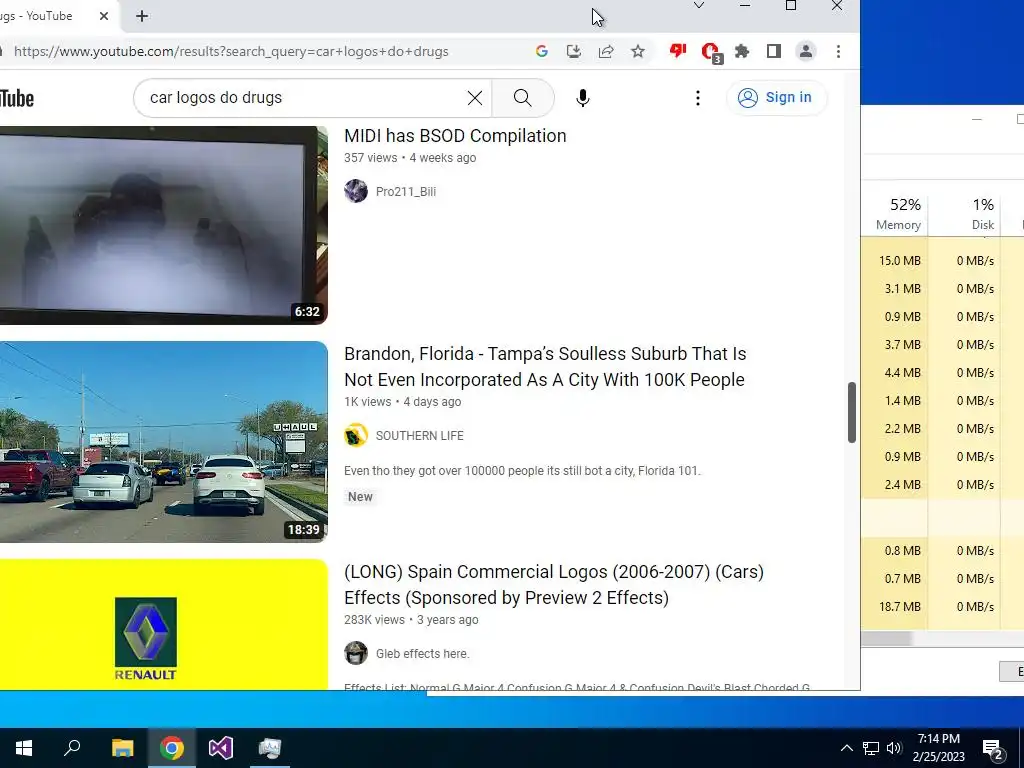Screen dimensions: 1024x768
Task: Clear the YouTube search box with X
Action: [475, 98]
